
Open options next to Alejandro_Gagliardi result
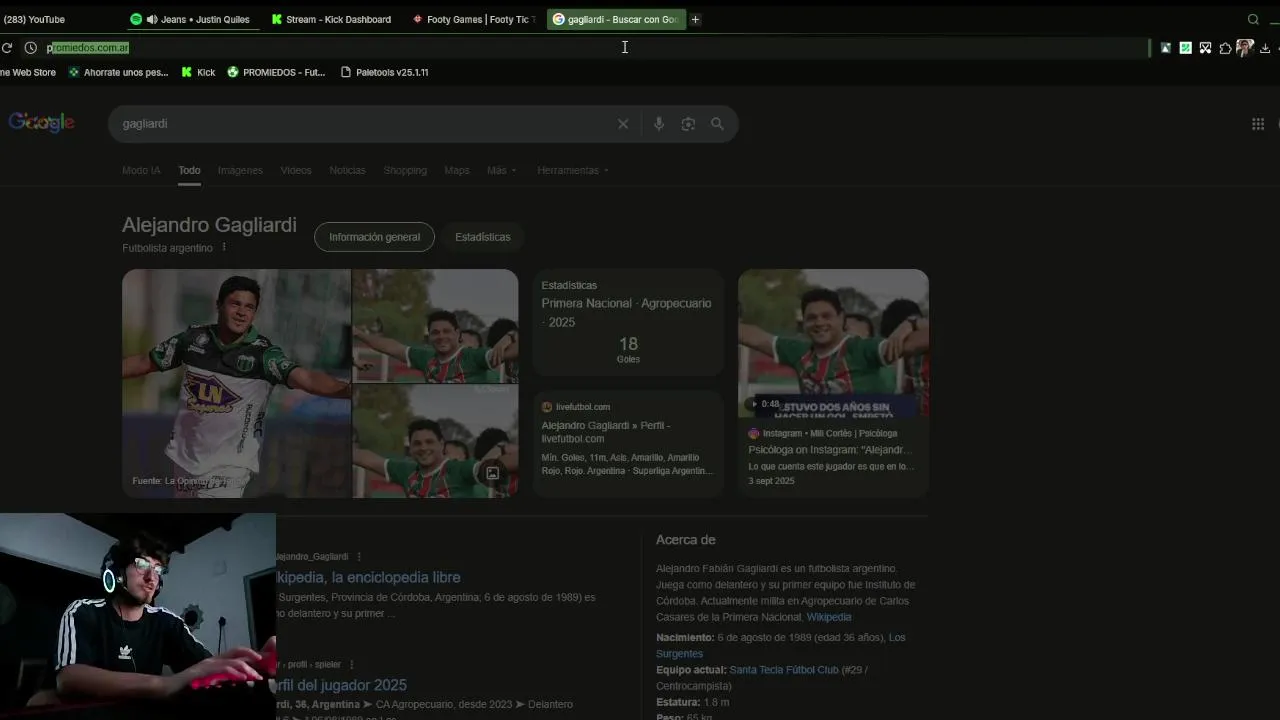[359, 557]
